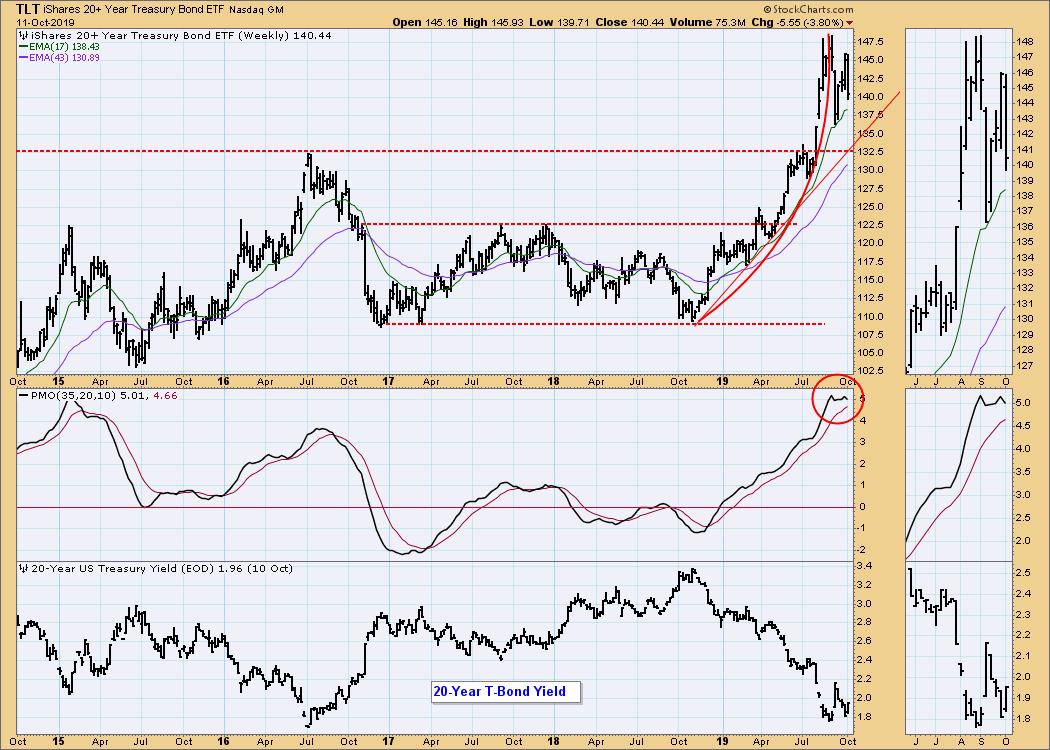Click the purple line marker for EMA(43)

[x=23, y=58]
